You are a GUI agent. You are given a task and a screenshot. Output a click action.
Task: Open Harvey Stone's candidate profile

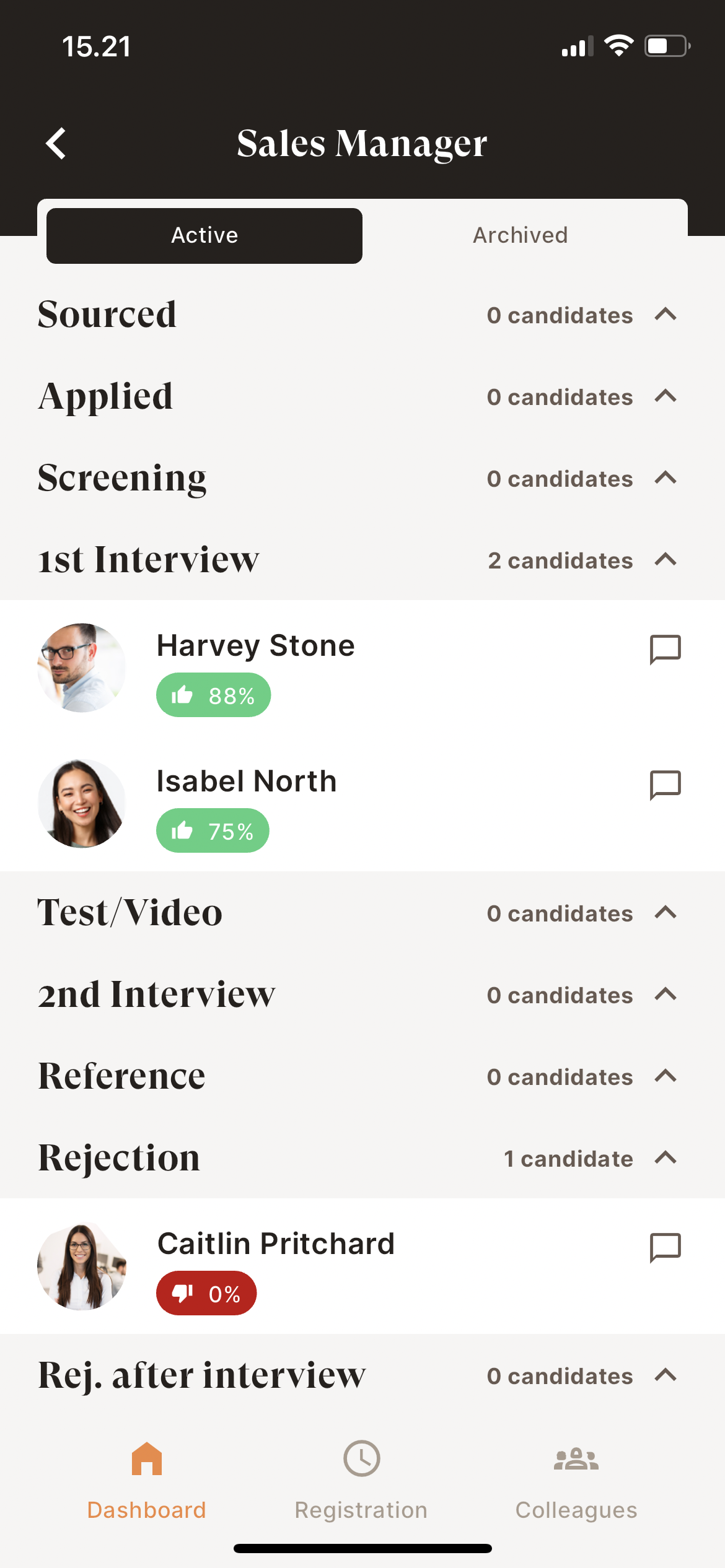(x=255, y=645)
